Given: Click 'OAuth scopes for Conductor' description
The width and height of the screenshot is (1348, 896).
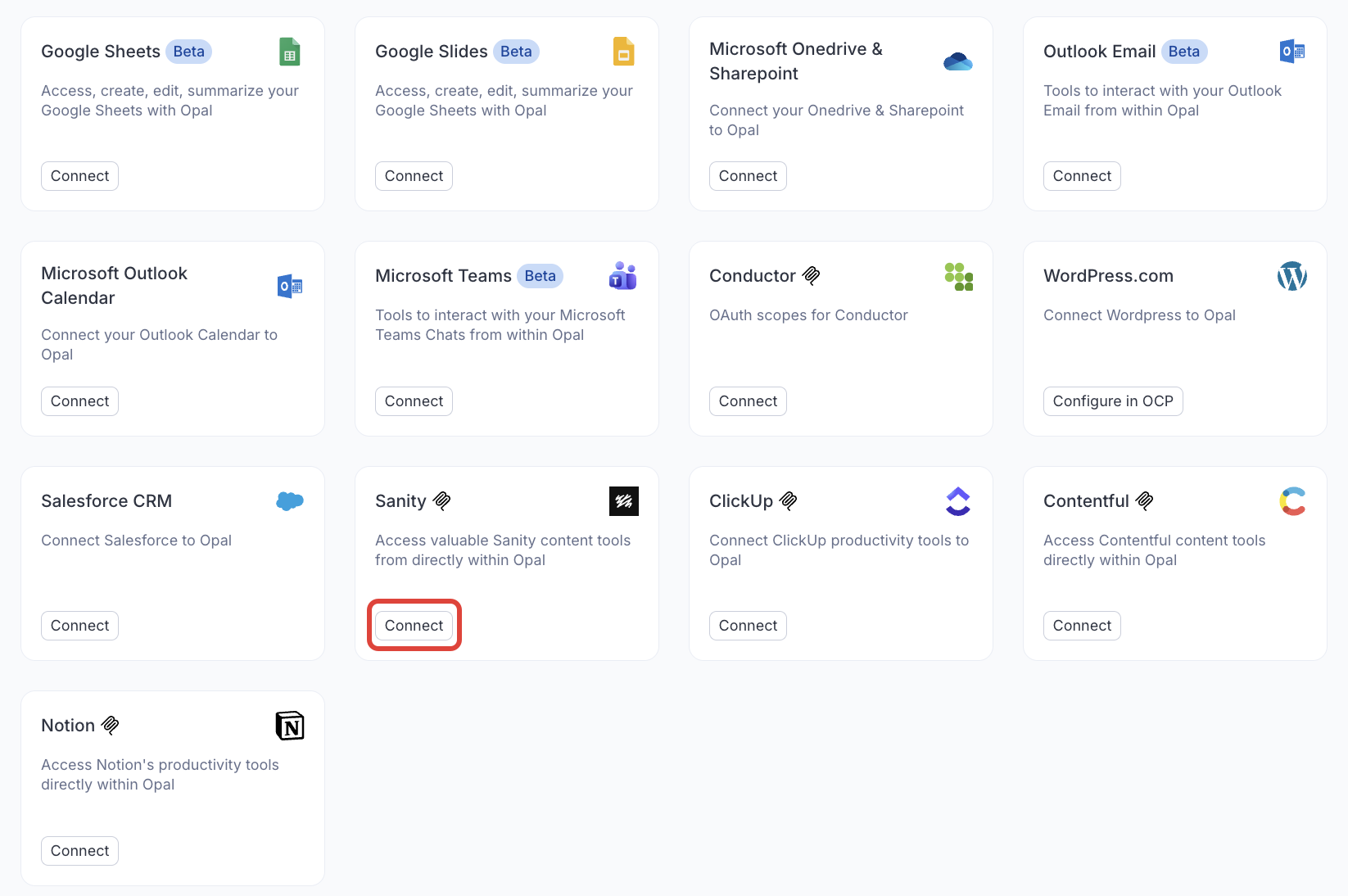Looking at the screenshot, I should 808,315.
